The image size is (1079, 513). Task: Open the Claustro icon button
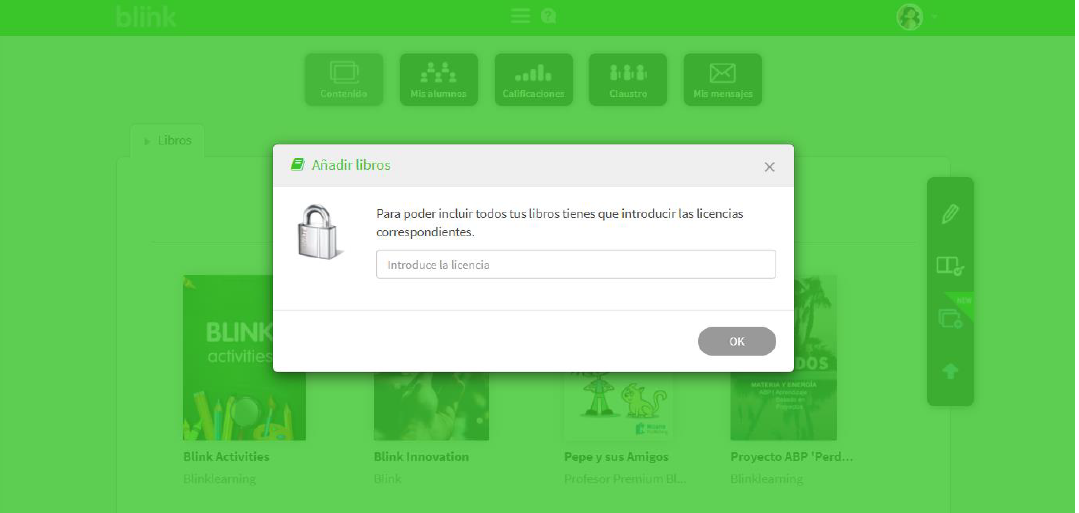(628, 80)
